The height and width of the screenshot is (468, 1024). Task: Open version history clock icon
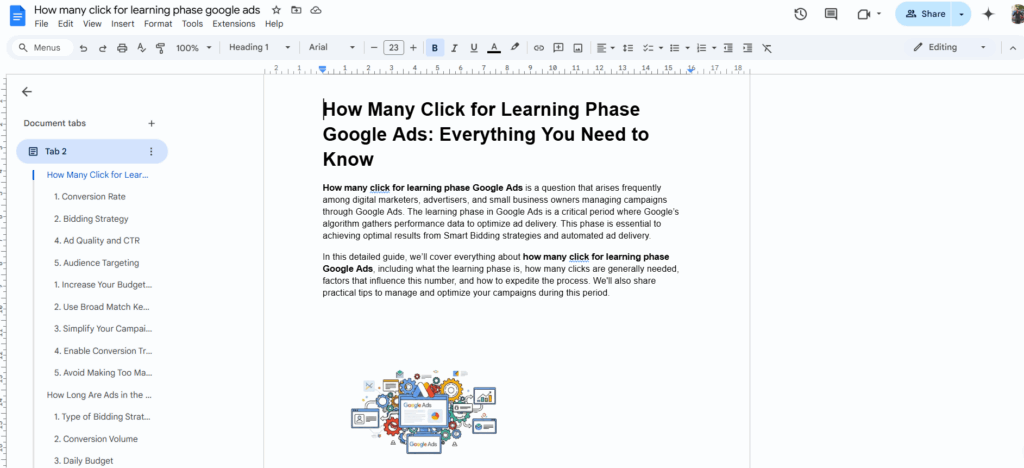[801, 14]
